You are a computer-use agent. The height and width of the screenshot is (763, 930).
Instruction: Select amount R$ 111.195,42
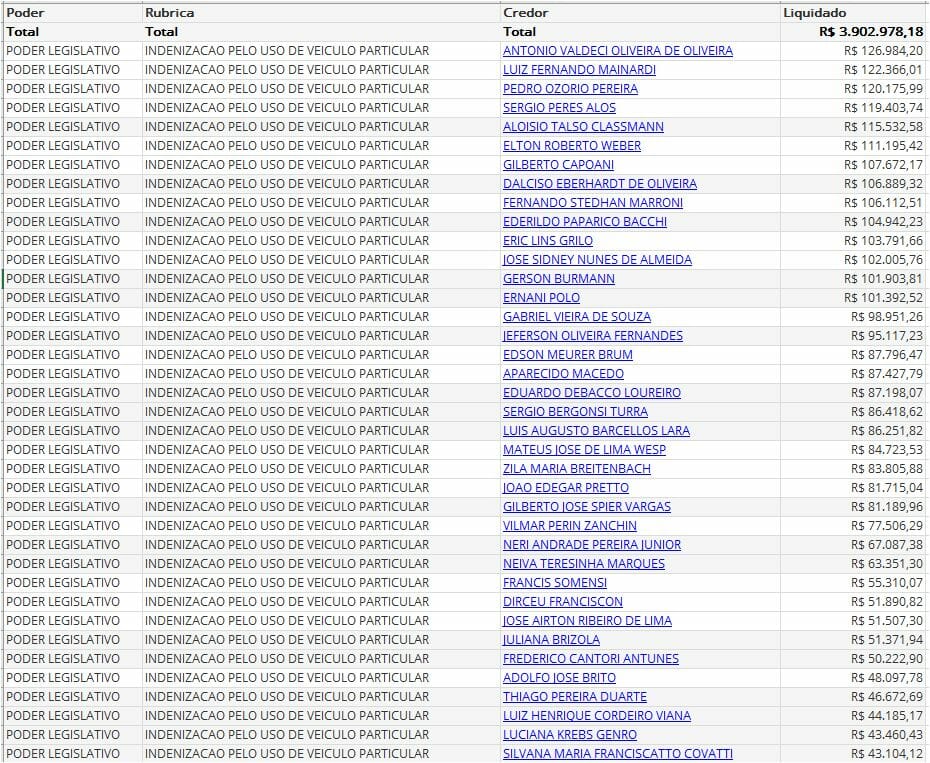coord(883,146)
